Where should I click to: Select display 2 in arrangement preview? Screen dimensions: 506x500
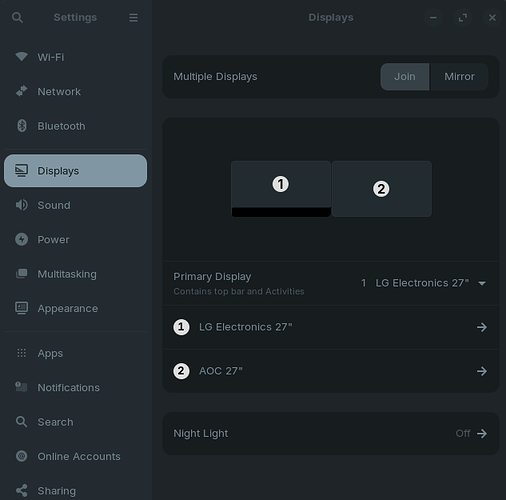pyautogui.click(x=382, y=189)
